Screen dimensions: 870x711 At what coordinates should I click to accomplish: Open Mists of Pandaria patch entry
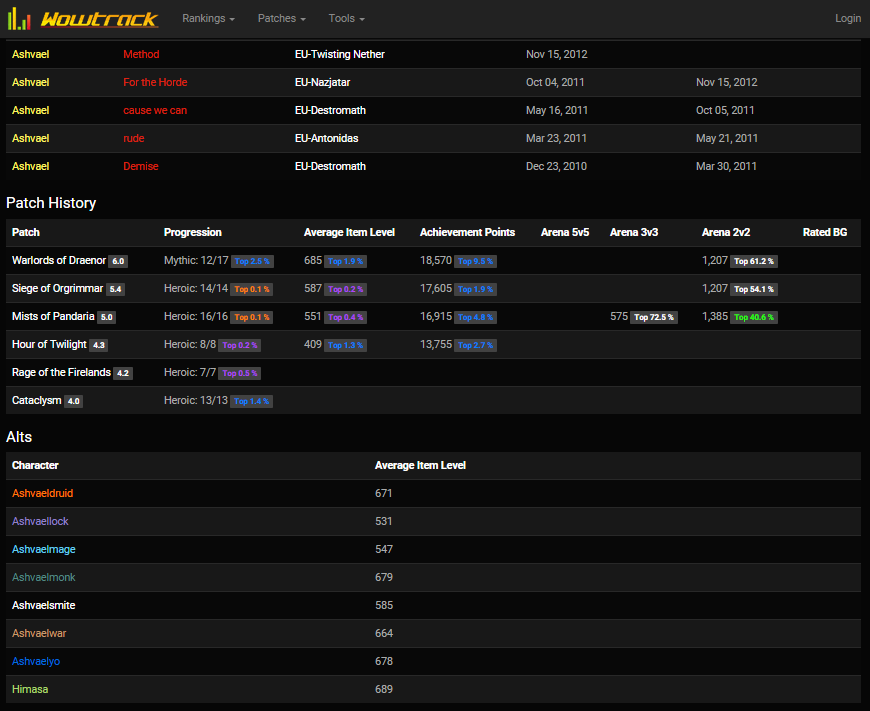53,316
